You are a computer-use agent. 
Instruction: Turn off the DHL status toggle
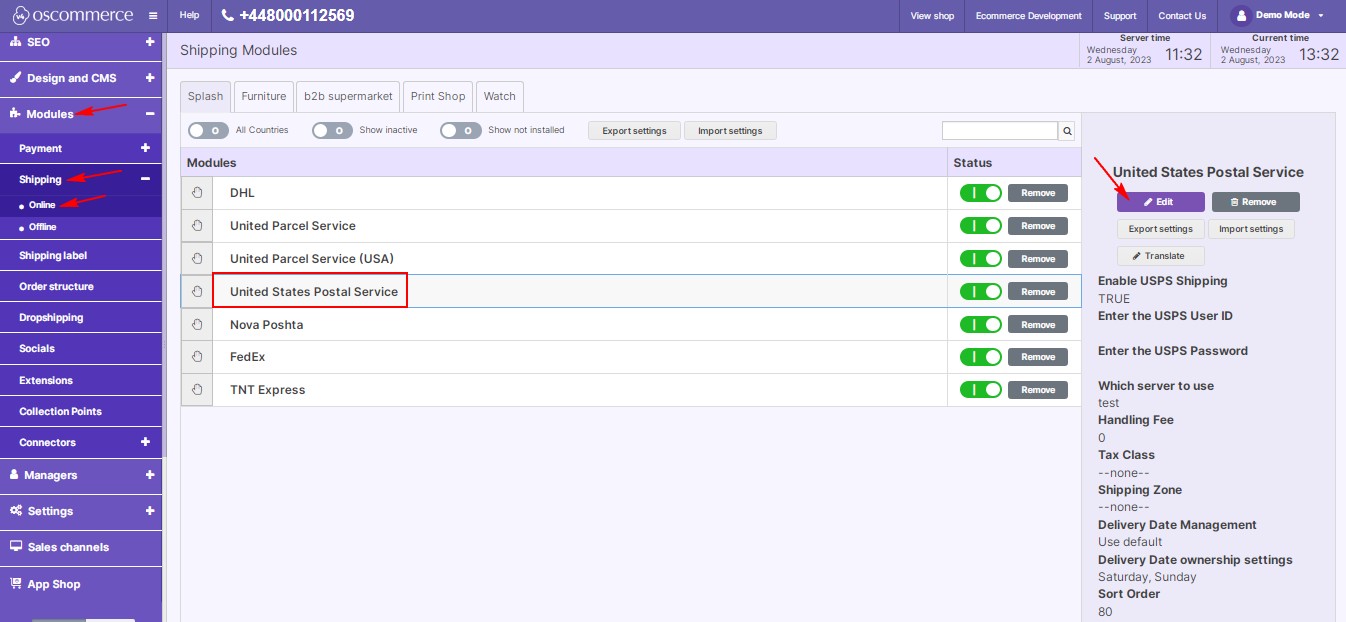coord(980,193)
